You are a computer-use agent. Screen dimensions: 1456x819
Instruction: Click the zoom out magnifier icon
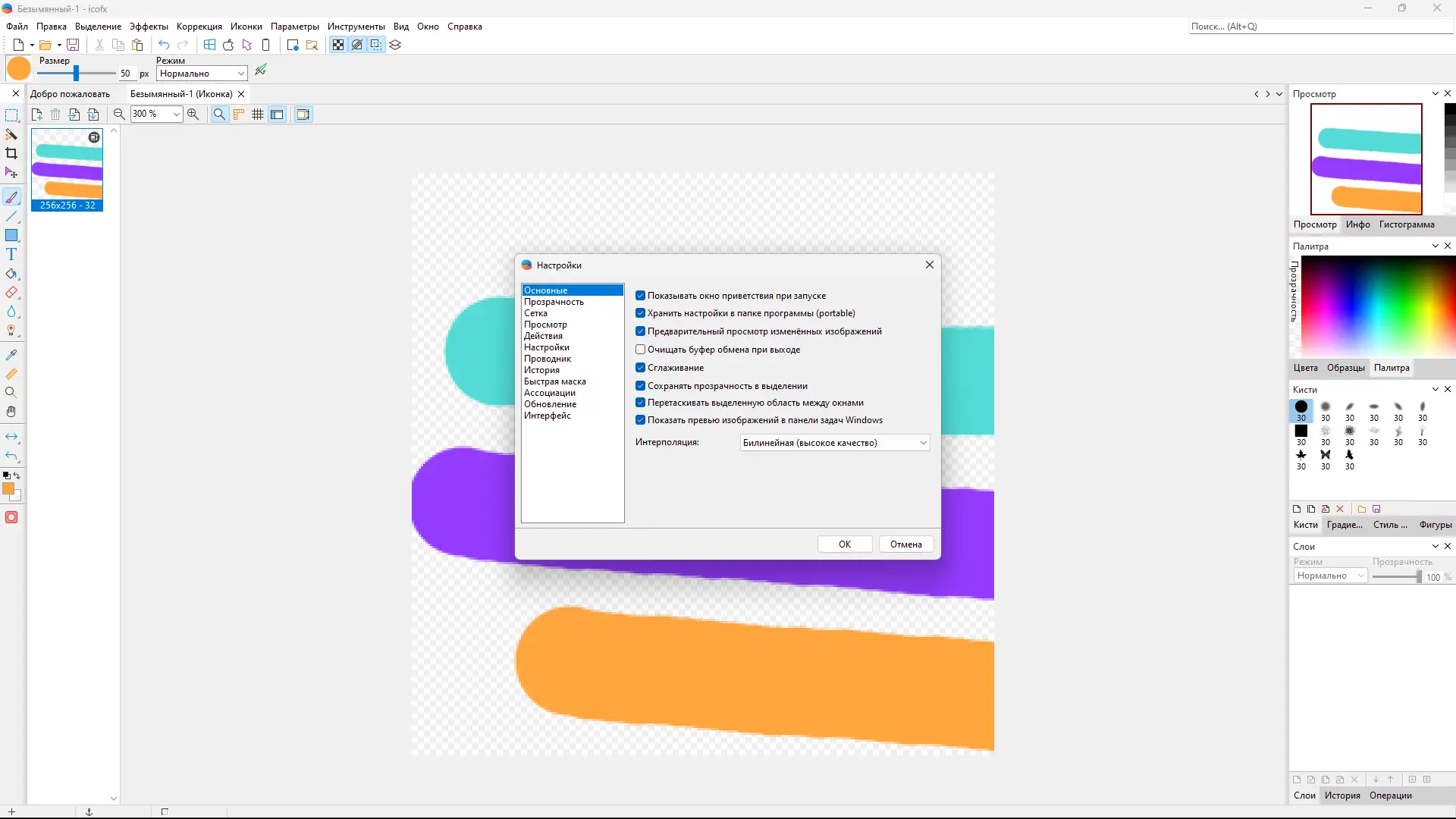(x=119, y=115)
